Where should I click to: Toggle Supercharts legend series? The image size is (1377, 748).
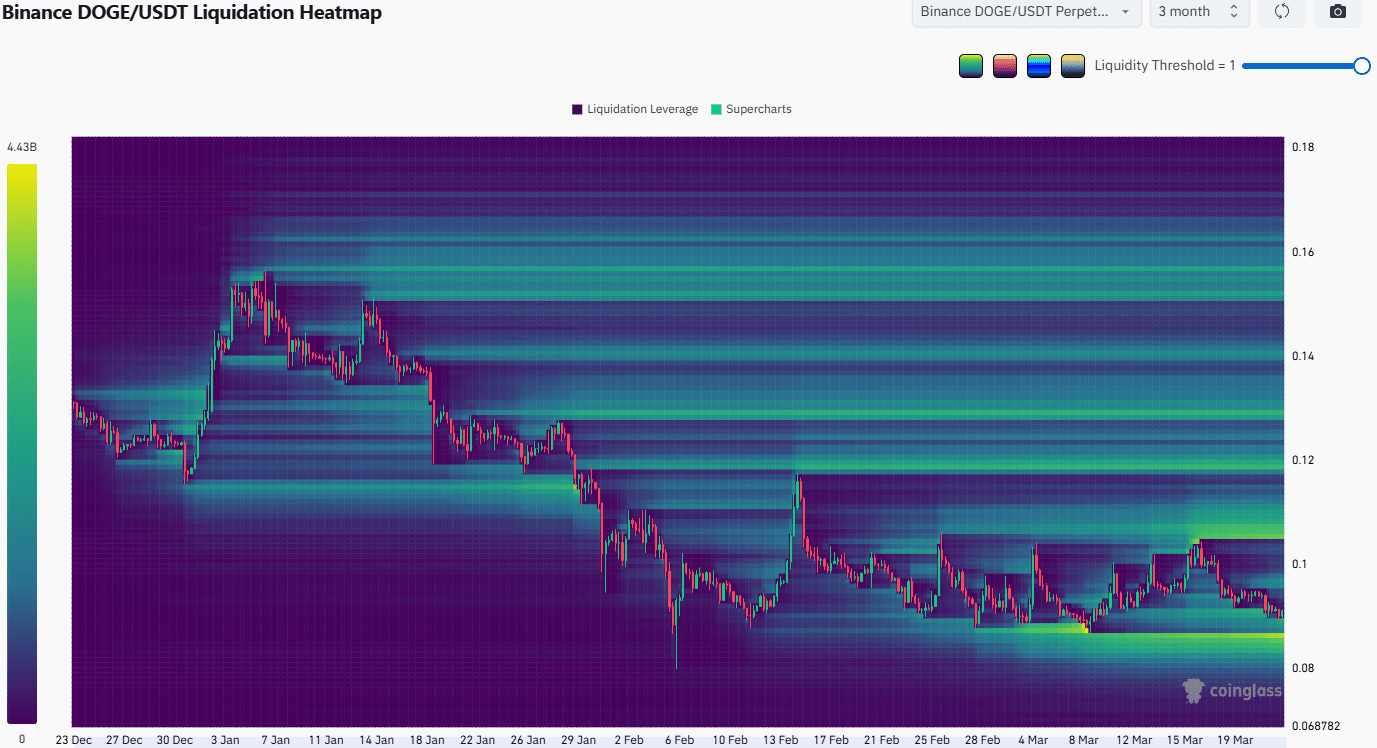(x=758, y=109)
